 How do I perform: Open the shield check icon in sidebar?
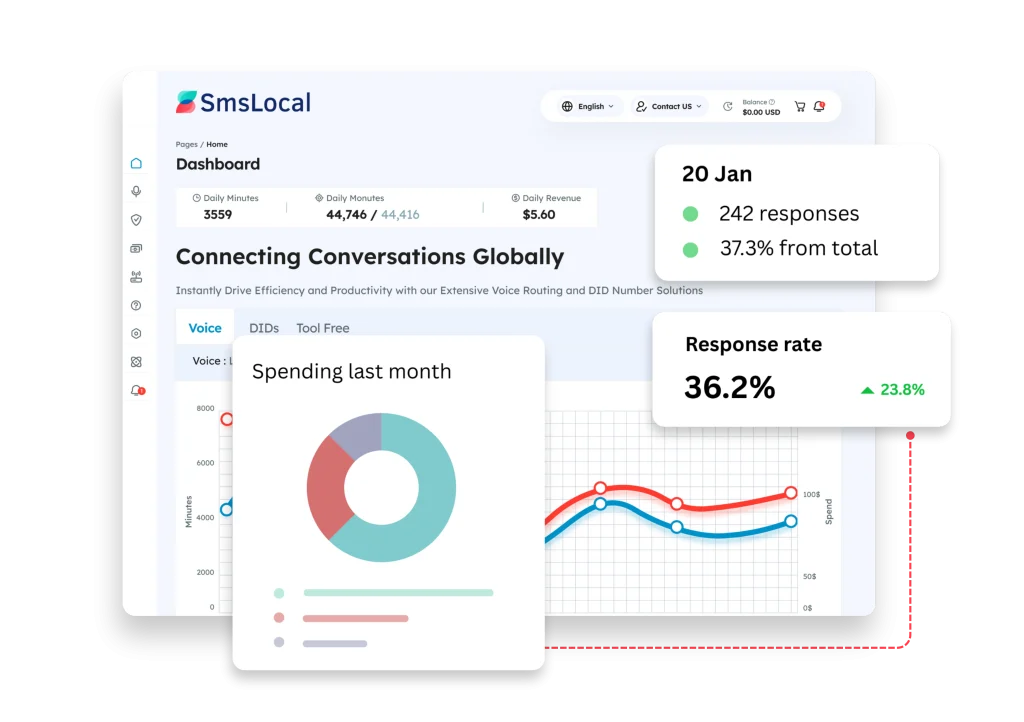[x=137, y=220]
